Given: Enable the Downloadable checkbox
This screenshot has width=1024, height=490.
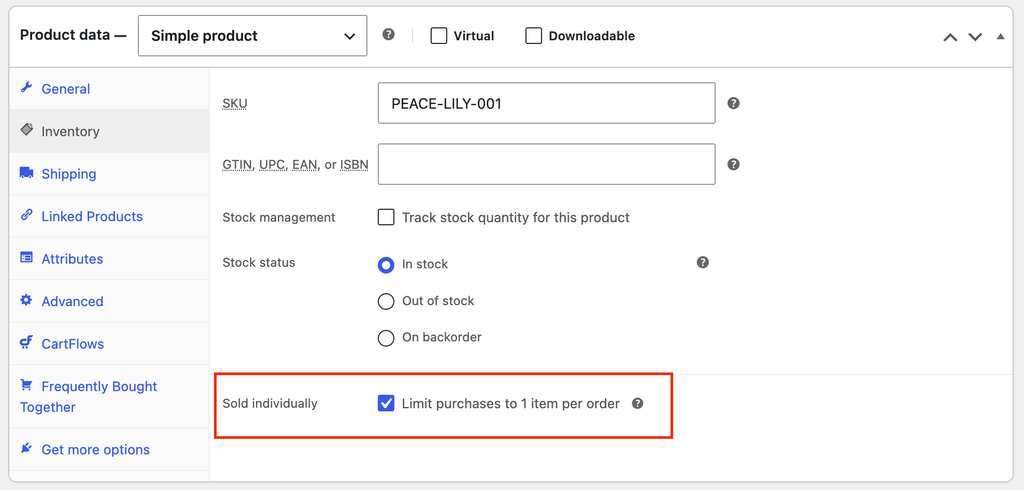Looking at the screenshot, I should pyautogui.click(x=534, y=36).
